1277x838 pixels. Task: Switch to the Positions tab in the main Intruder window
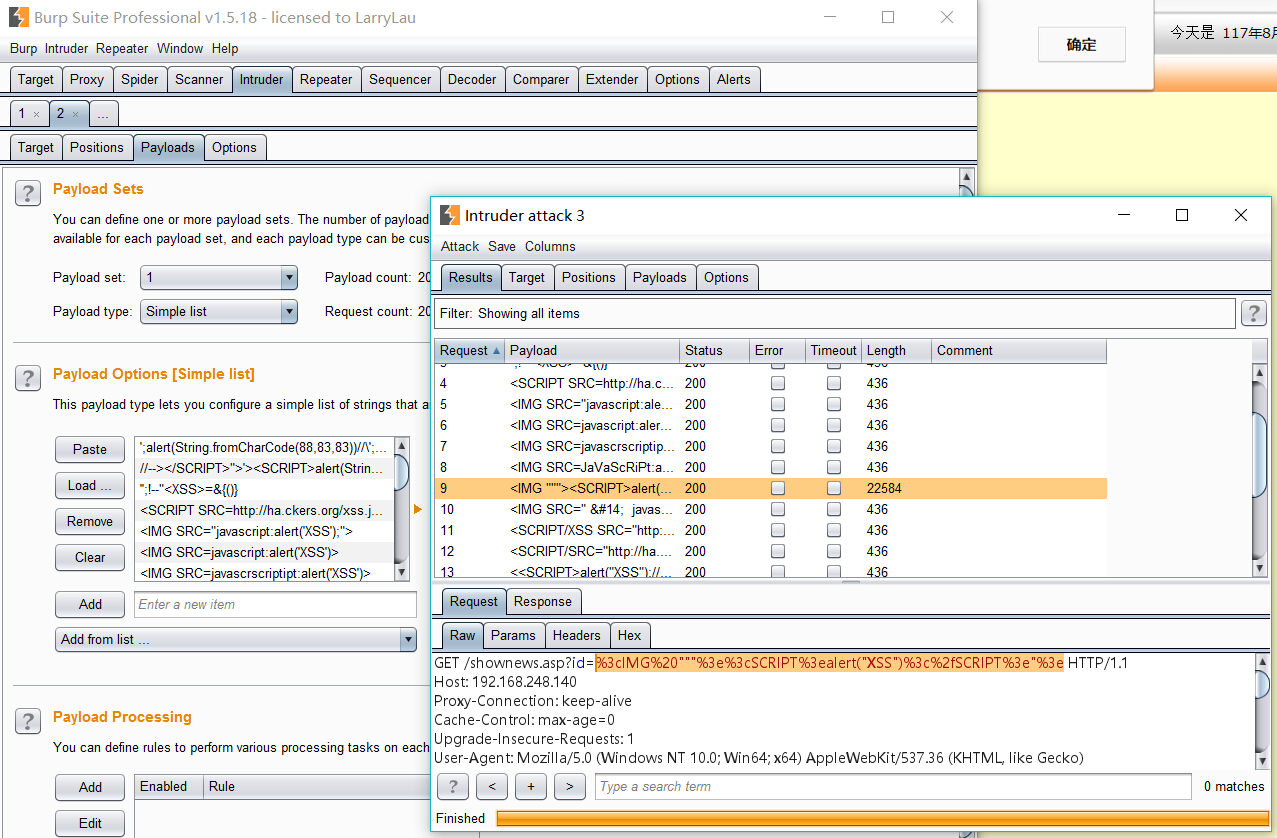tap(97, 147)
